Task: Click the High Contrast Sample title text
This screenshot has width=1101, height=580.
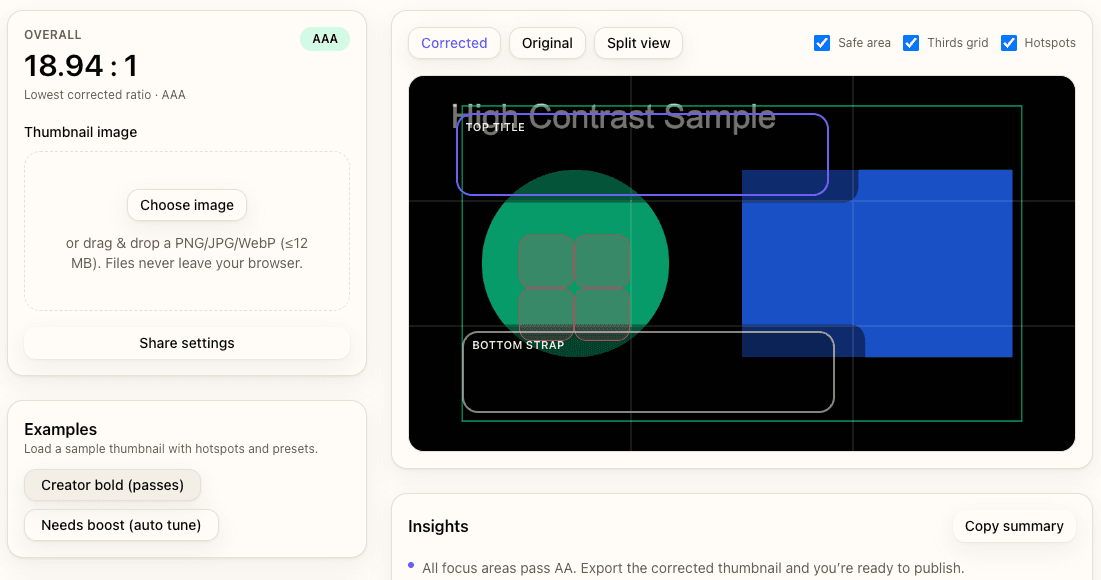Action: point(614,116)
